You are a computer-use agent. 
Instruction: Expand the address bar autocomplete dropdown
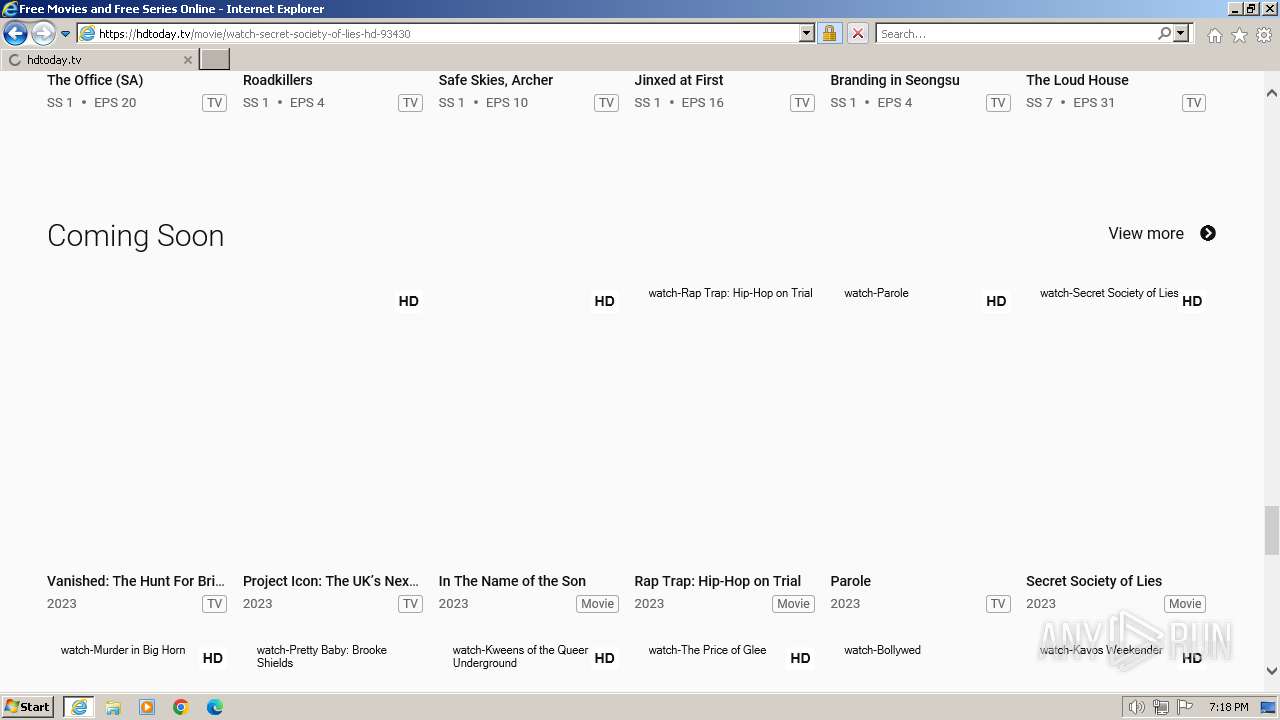(x=807, y=34)
